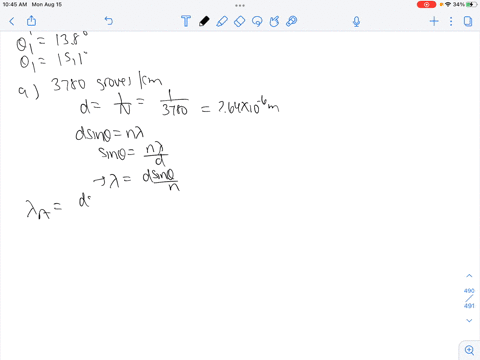Viewport: 480px width, 360px height.
Task: Undo the last stroke
Action: 109,21
